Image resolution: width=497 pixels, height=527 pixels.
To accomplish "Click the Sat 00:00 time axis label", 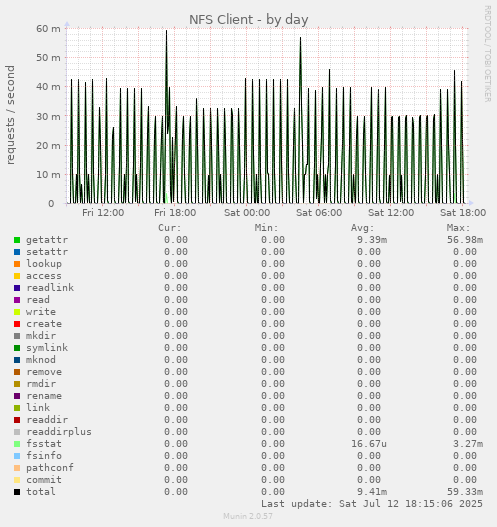I will (247, 213).
